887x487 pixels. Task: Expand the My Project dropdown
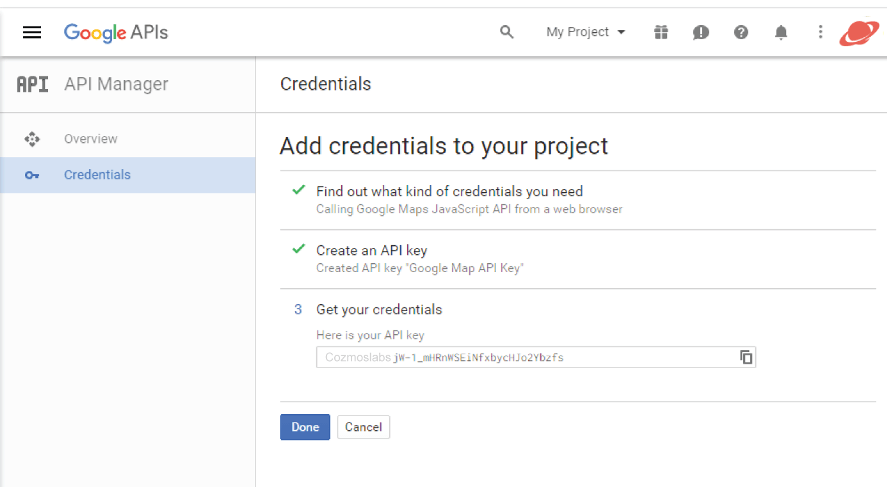tap(585, 32)
